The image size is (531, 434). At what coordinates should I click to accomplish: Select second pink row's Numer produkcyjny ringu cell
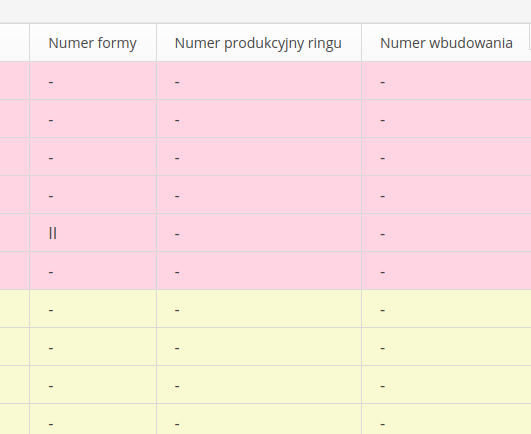pos(259,118)
